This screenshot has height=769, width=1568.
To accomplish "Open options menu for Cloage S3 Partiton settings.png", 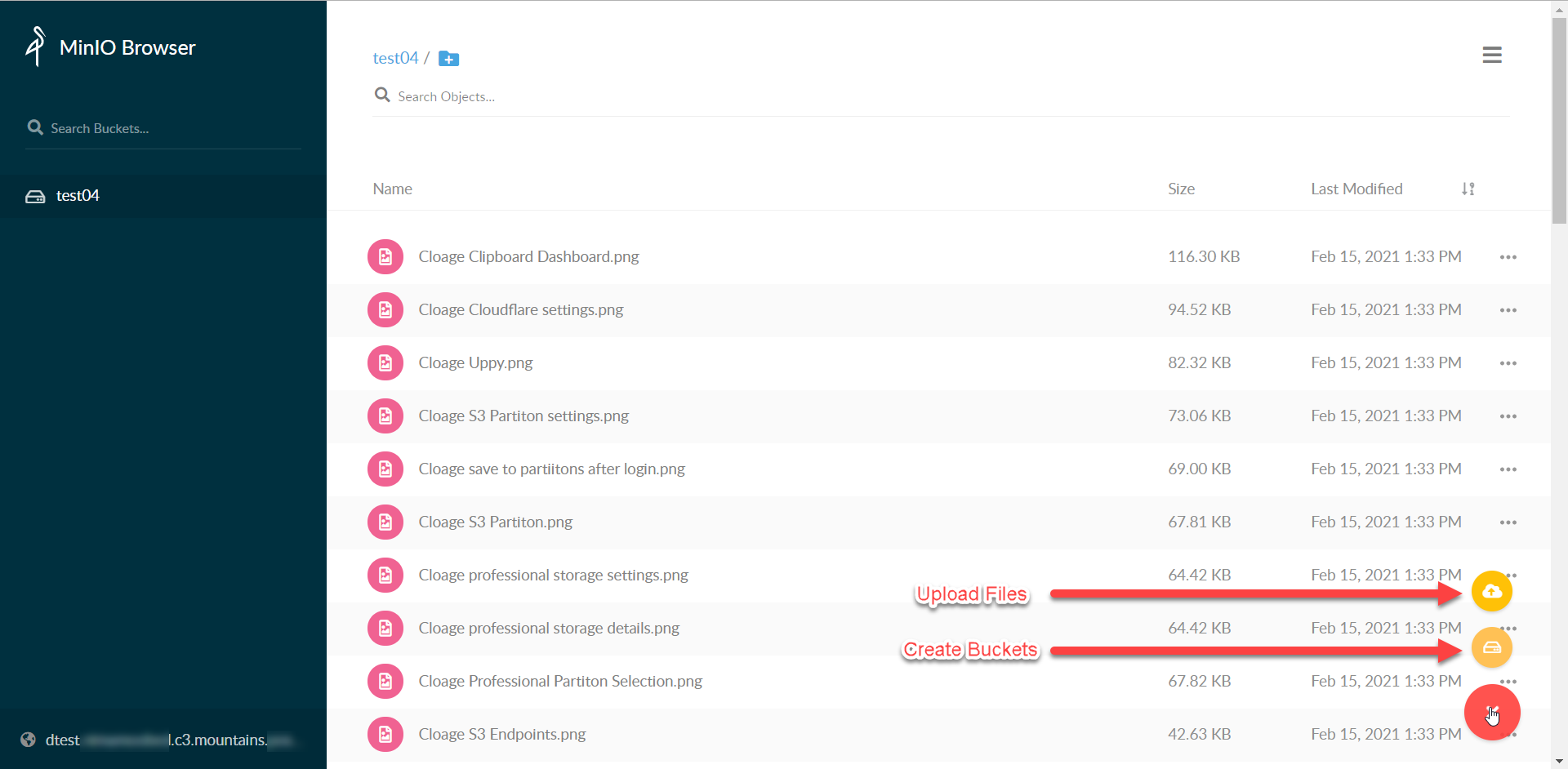I will coord(1508,416).
